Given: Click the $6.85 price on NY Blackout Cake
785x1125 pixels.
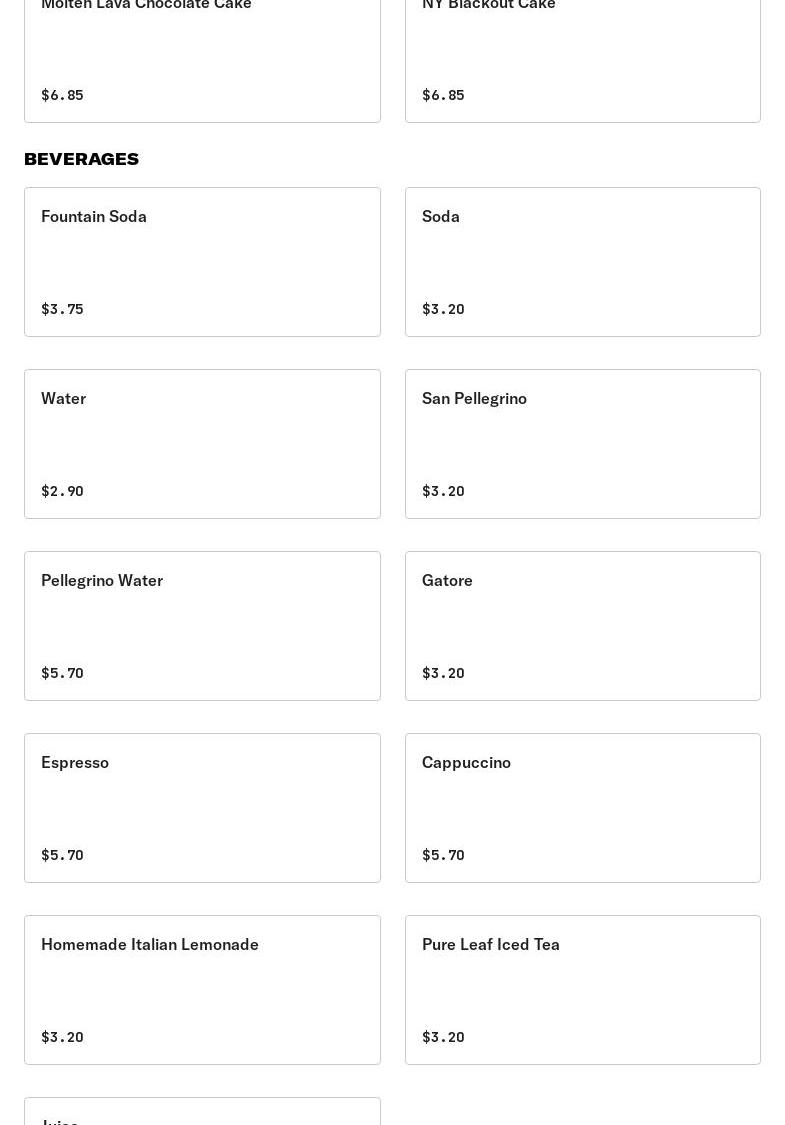Looking at the screenshot, I should (443, 95).
